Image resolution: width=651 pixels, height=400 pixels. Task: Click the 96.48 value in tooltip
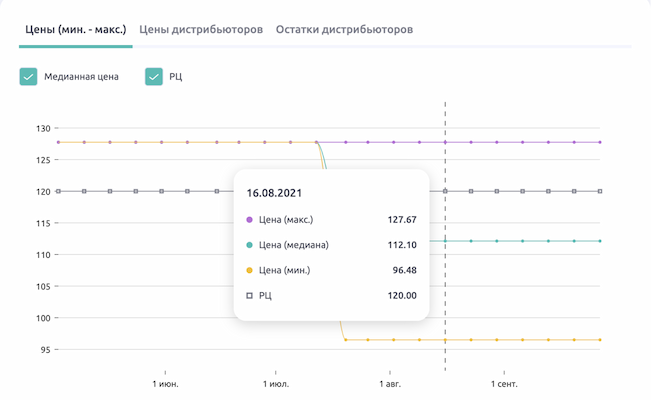click(404, 270)
